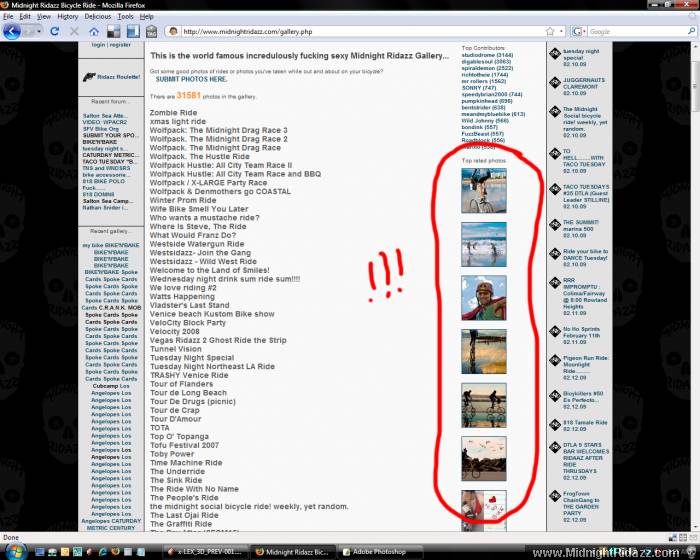Launch Internet Explorer from quick launch

point(103,552)
